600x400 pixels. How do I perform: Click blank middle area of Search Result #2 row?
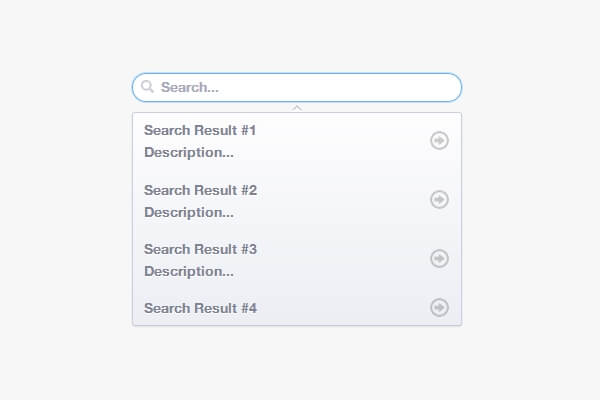[x=340, y=200]
